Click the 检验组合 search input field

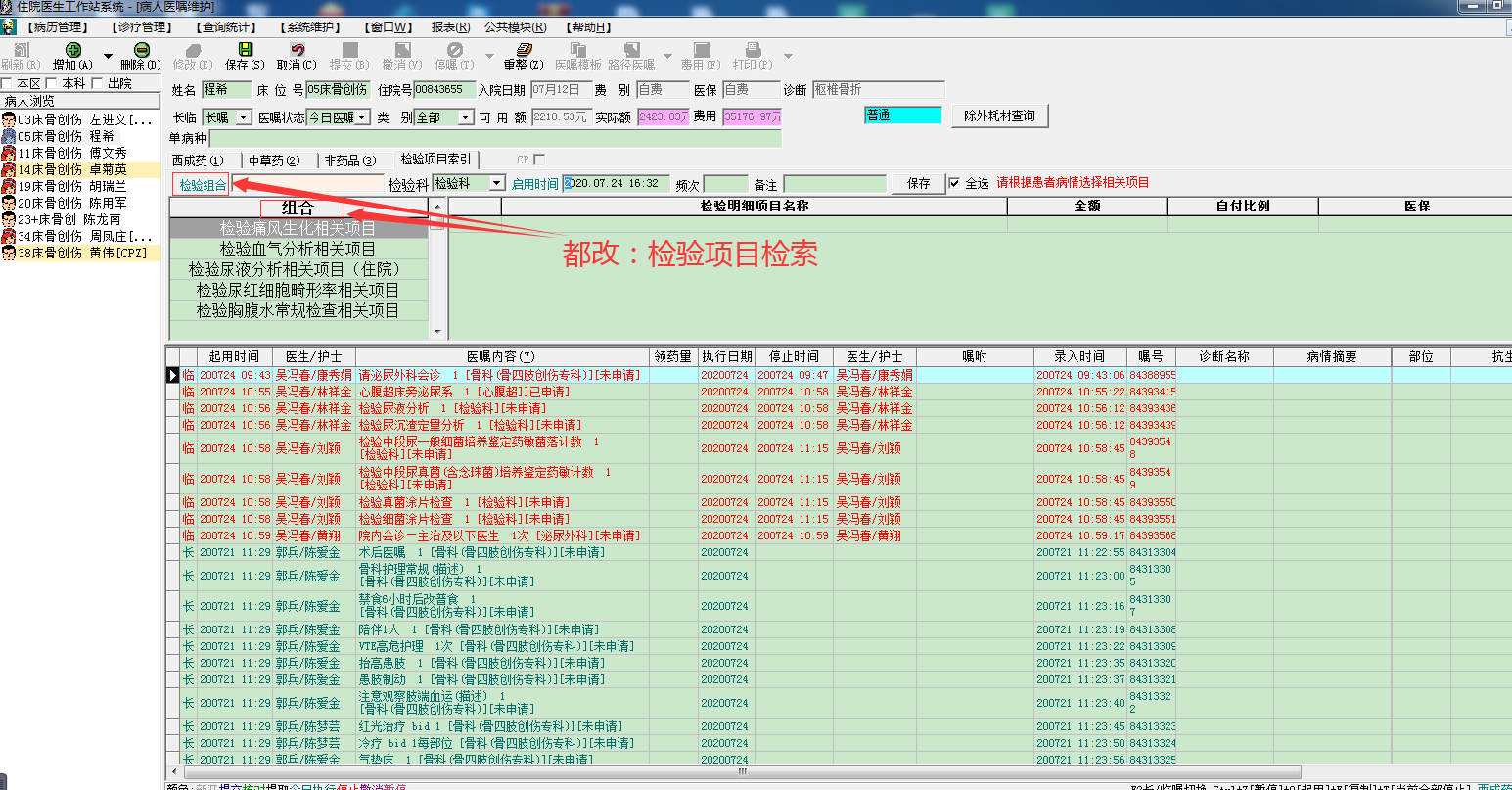pos(308,184)
